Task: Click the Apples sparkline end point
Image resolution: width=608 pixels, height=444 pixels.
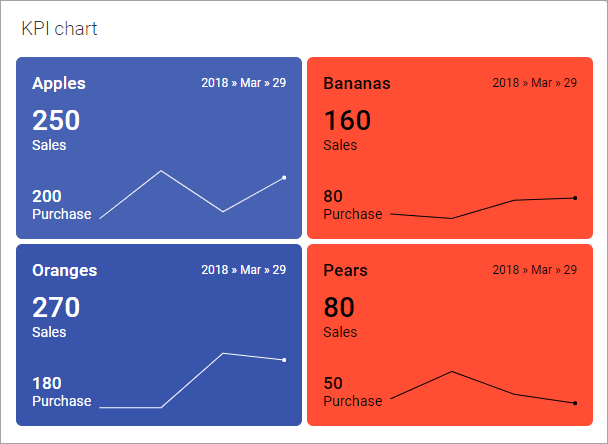Action: [x=284, y=178]
